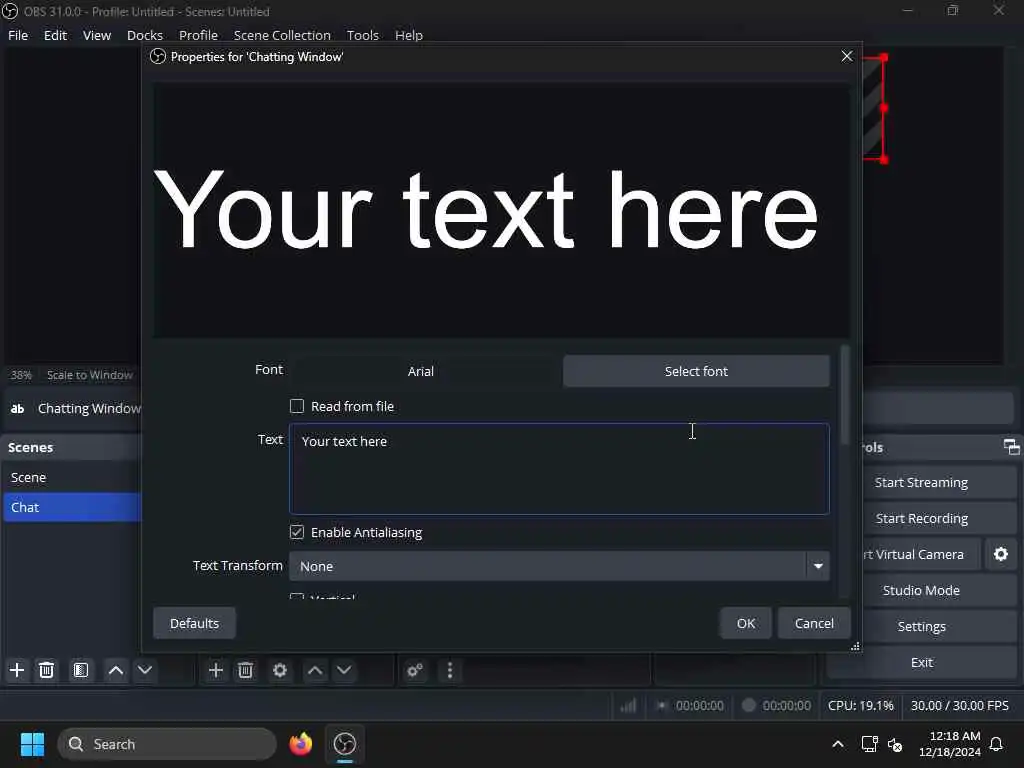
Task: Click Select font button
Action: coord(696,371)
